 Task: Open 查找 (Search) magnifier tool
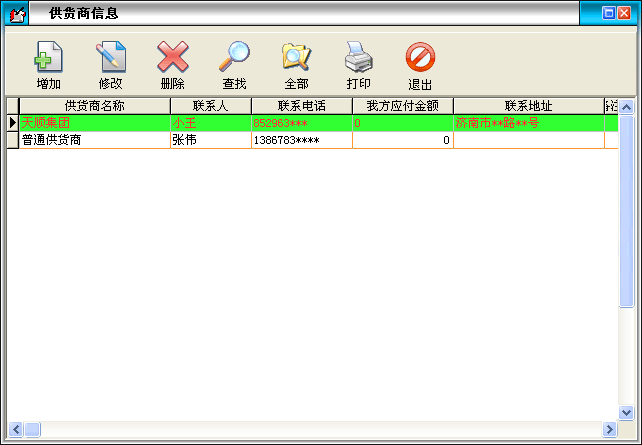point(234,58)
